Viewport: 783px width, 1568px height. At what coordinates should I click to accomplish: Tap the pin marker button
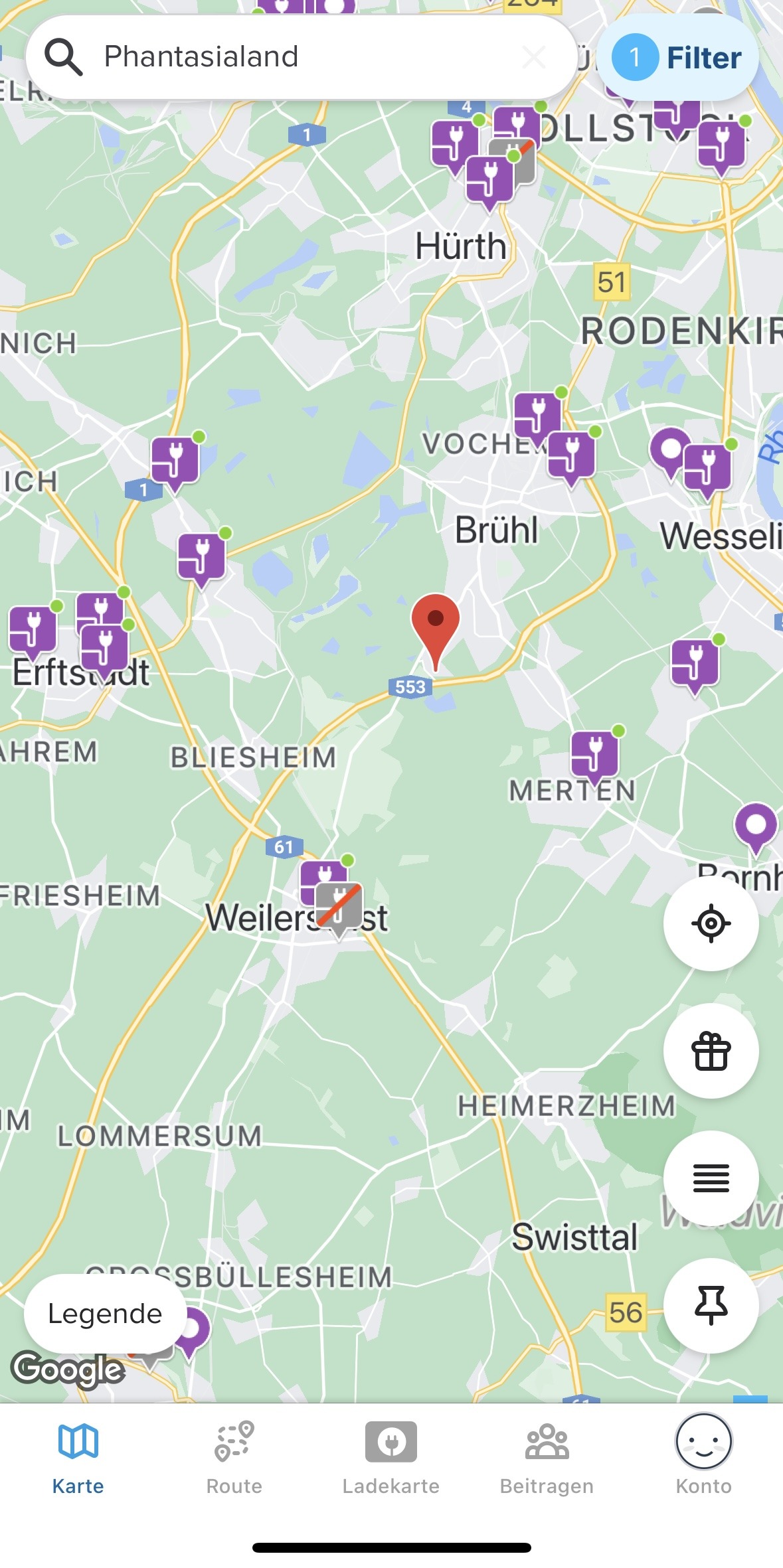tap(711, 1305)
